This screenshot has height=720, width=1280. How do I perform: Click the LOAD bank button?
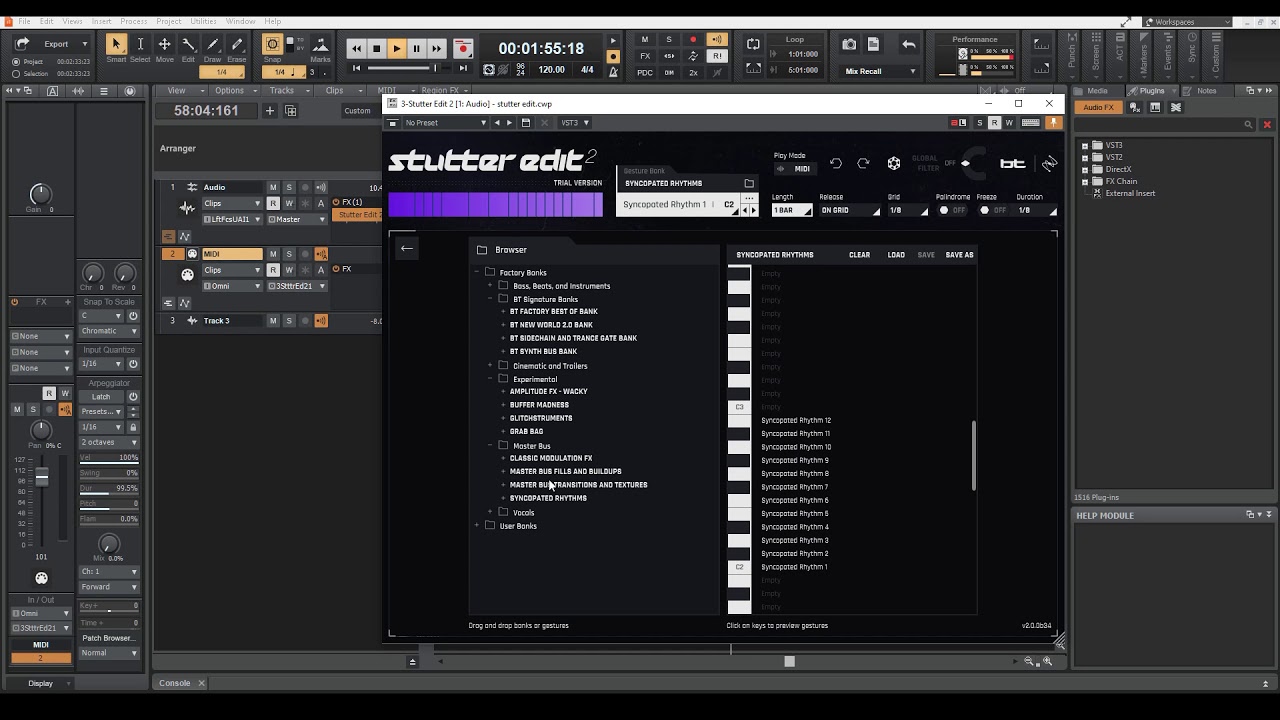896,255
